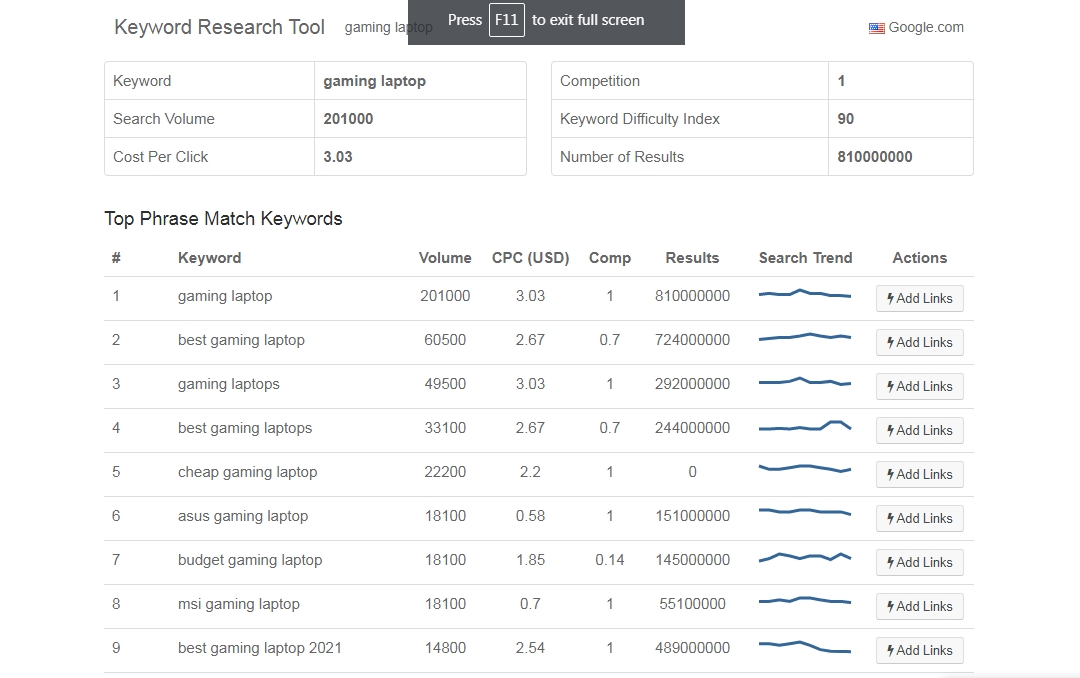Screen dimensions: 1080x678
Task: Select the Search Trend column header
Action: coord(805,257)
